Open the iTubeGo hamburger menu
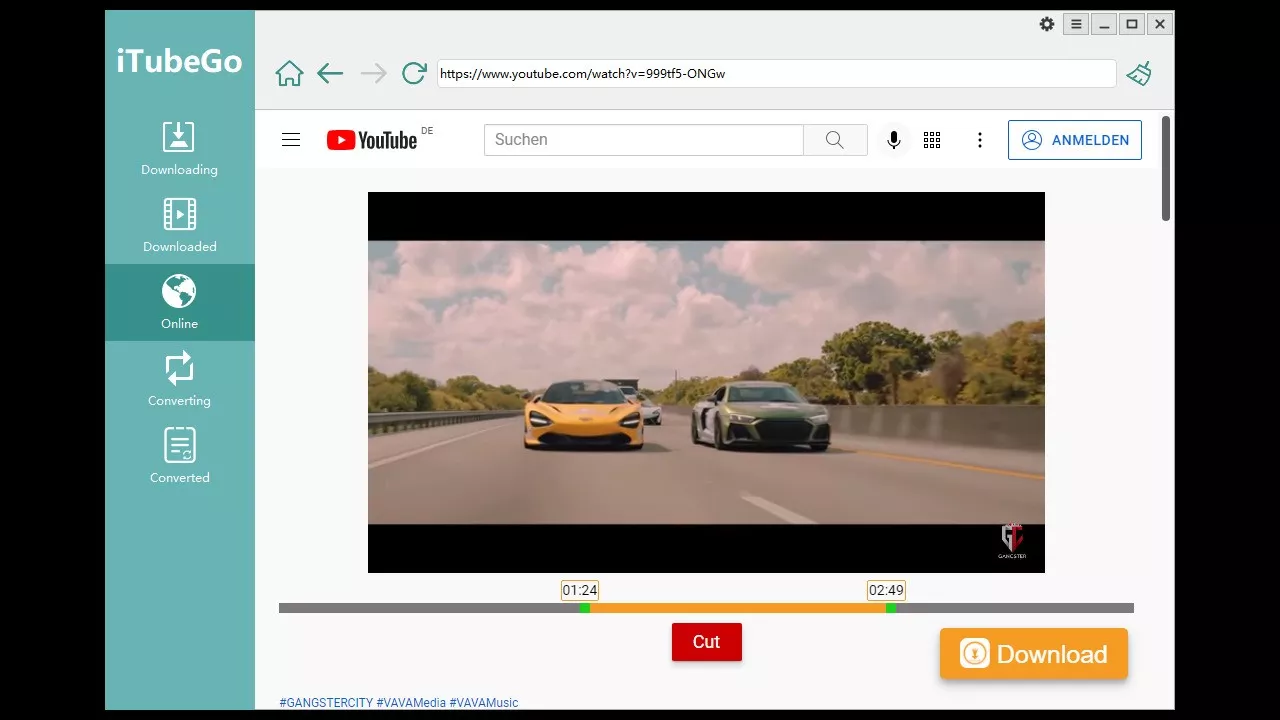This screenshot has width=1280, height=720. coord(1076,24)
